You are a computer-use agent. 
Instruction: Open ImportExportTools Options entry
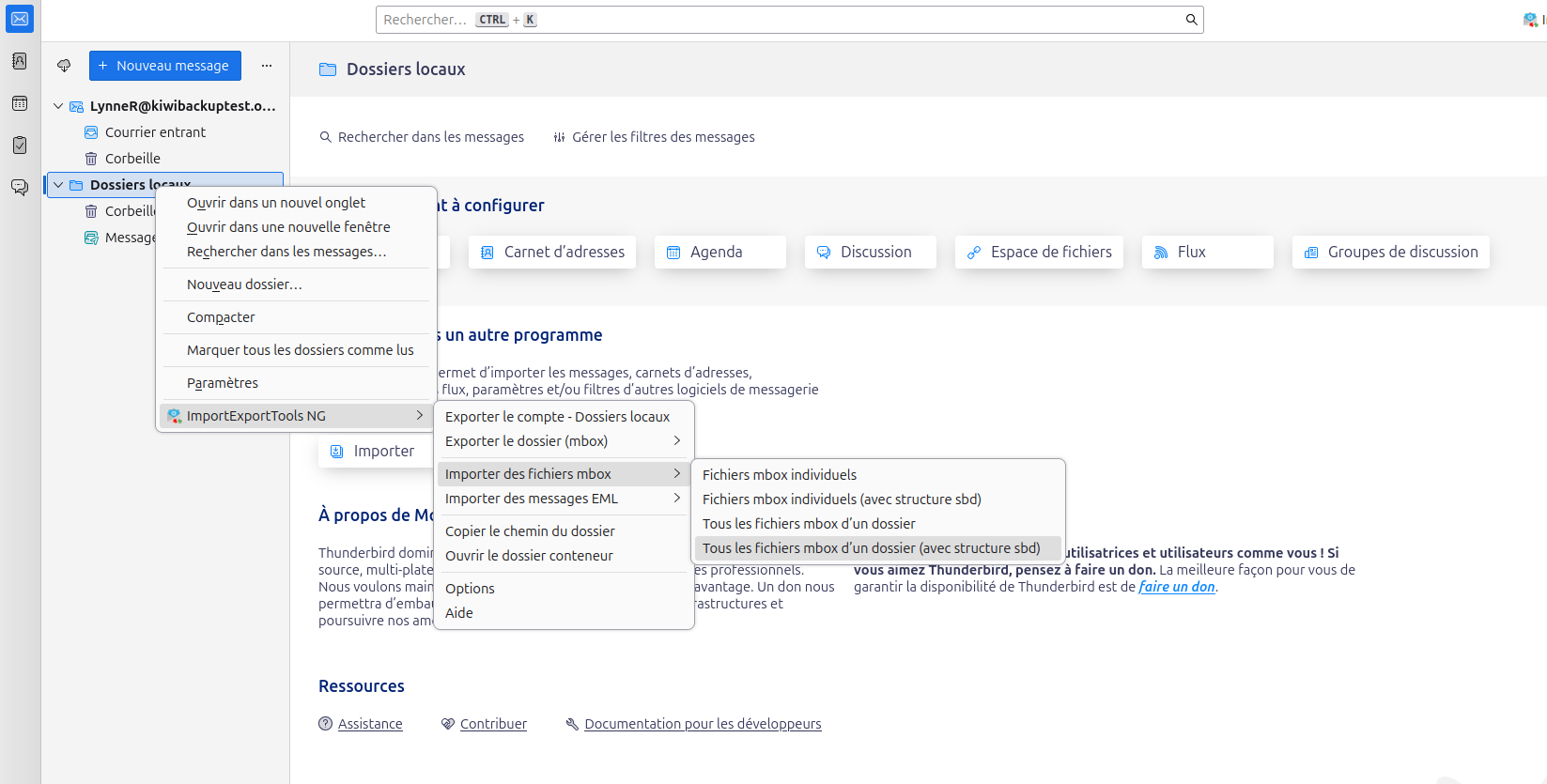pyautogui.click(x=564, y=589)
